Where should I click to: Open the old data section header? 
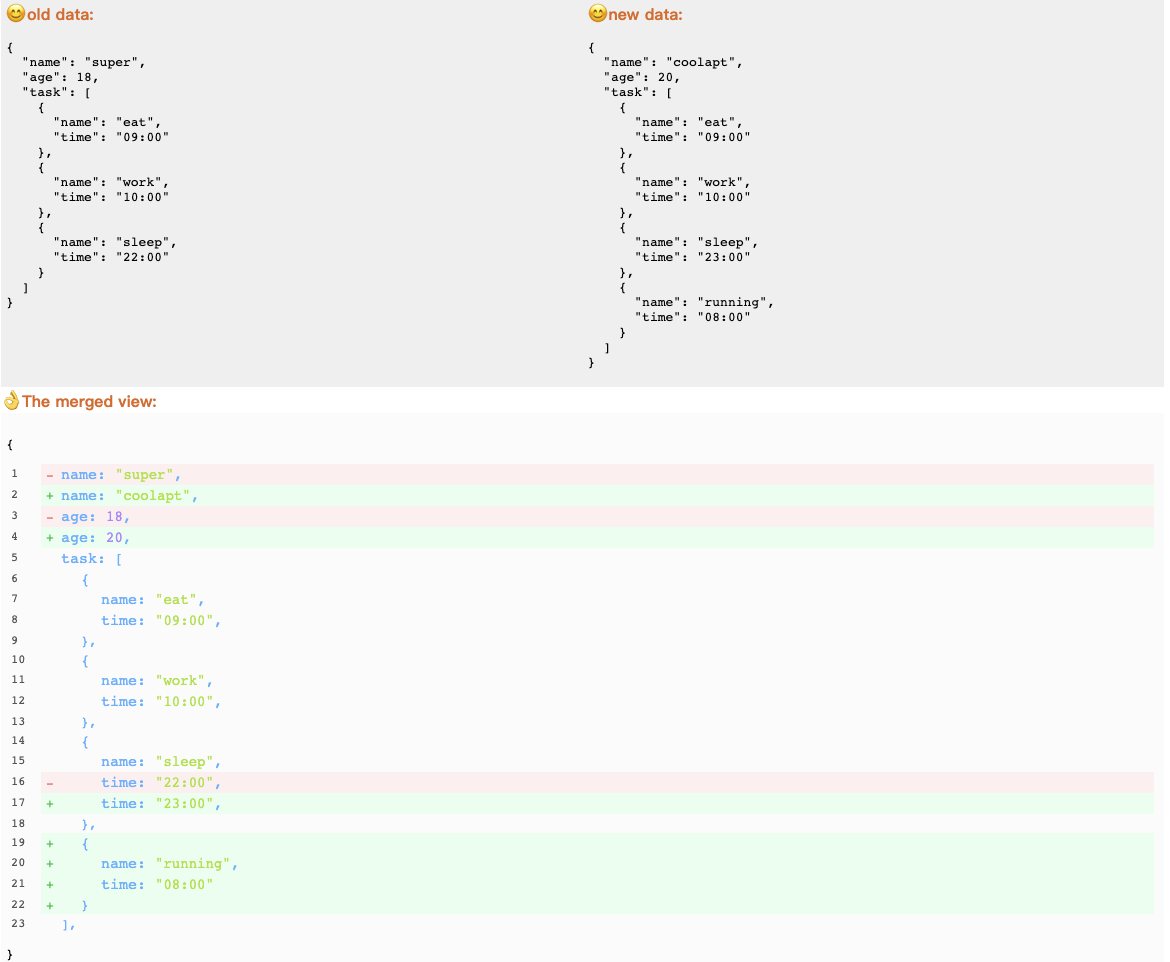tap(55, 14)
